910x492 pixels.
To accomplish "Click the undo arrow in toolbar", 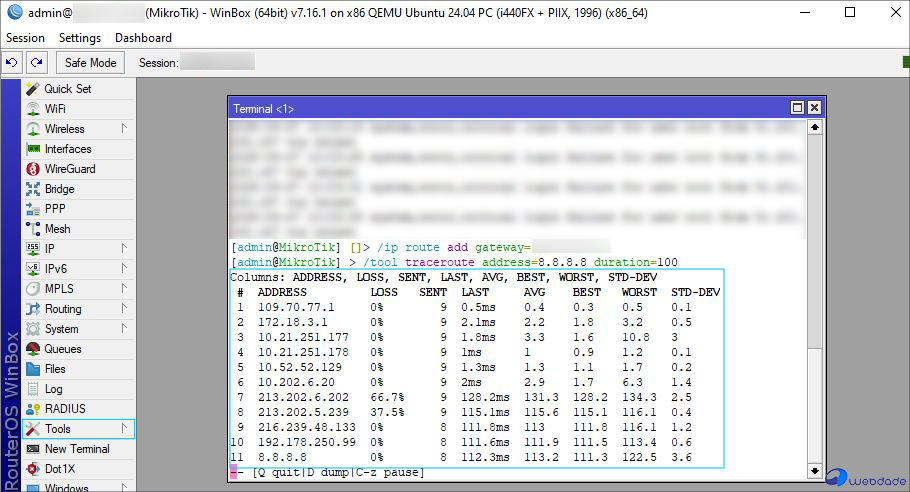I will (12, 63).
